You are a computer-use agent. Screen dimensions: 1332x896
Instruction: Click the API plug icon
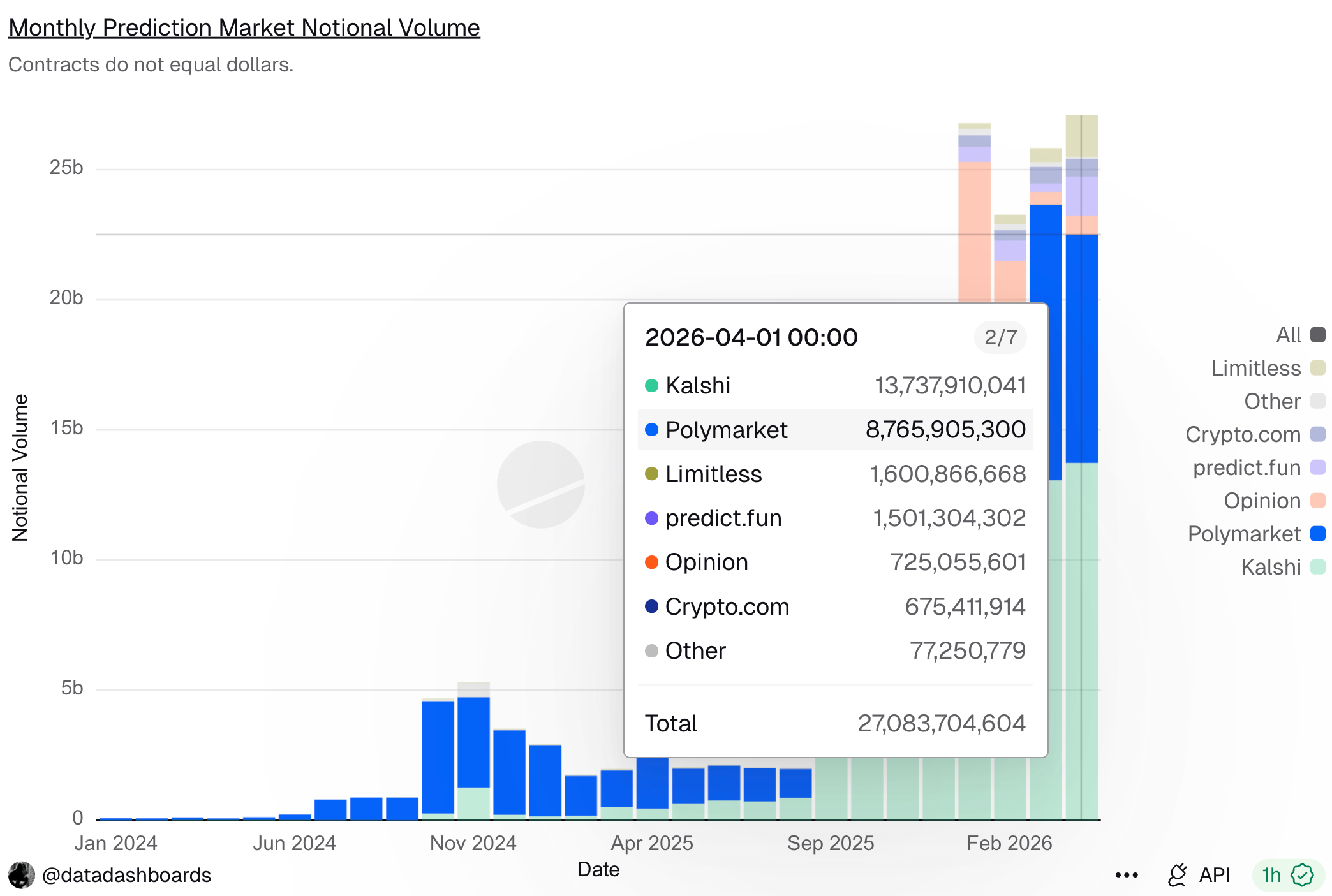point(1177,875)
